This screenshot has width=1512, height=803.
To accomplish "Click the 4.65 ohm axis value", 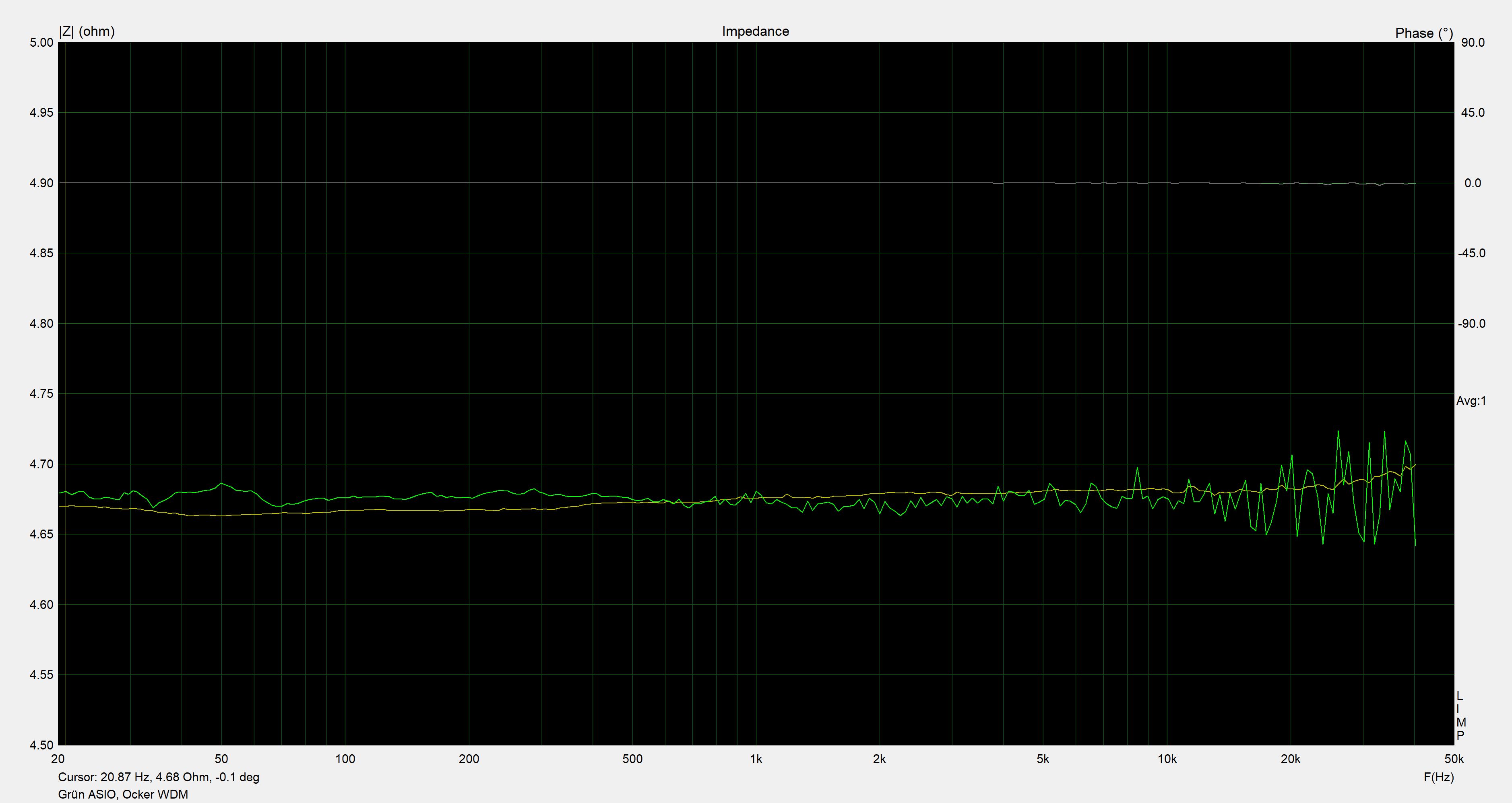I will 41,535.
